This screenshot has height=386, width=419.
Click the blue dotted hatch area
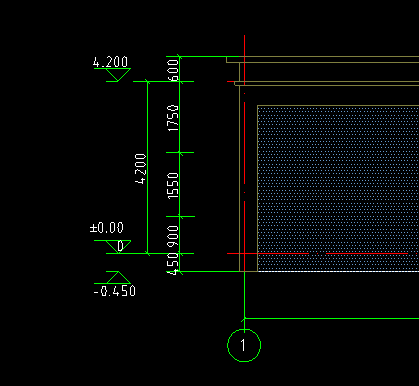pyautogui.click(x=338, y=189)
